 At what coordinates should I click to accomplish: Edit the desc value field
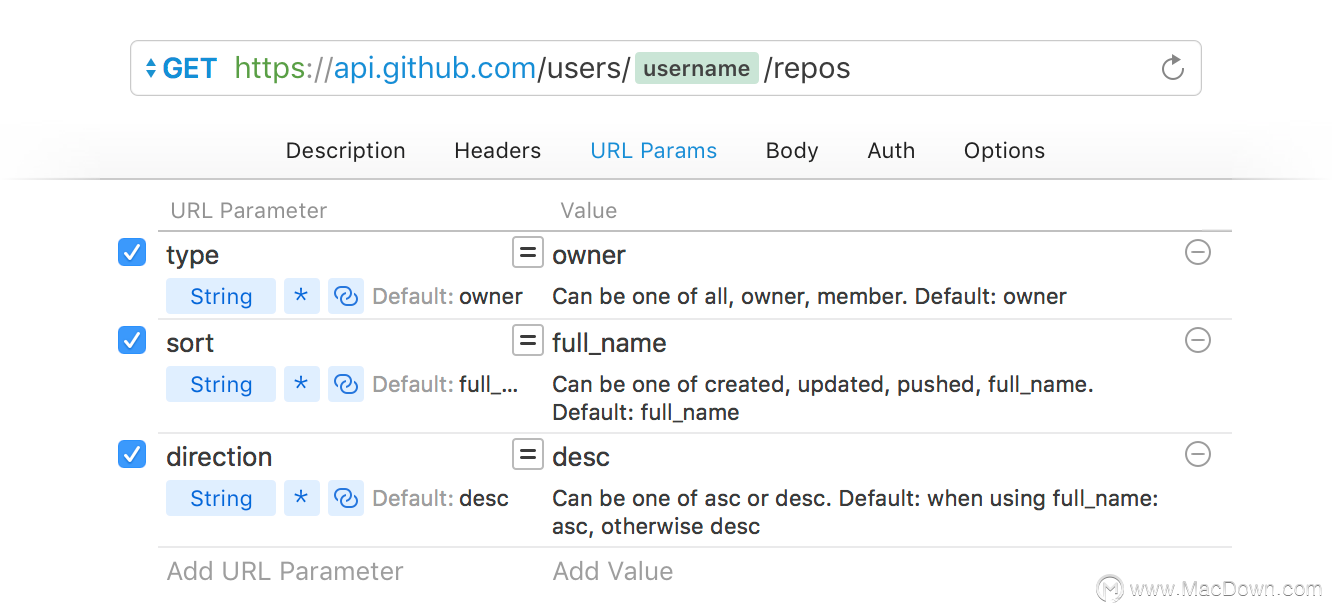[581, 457]
